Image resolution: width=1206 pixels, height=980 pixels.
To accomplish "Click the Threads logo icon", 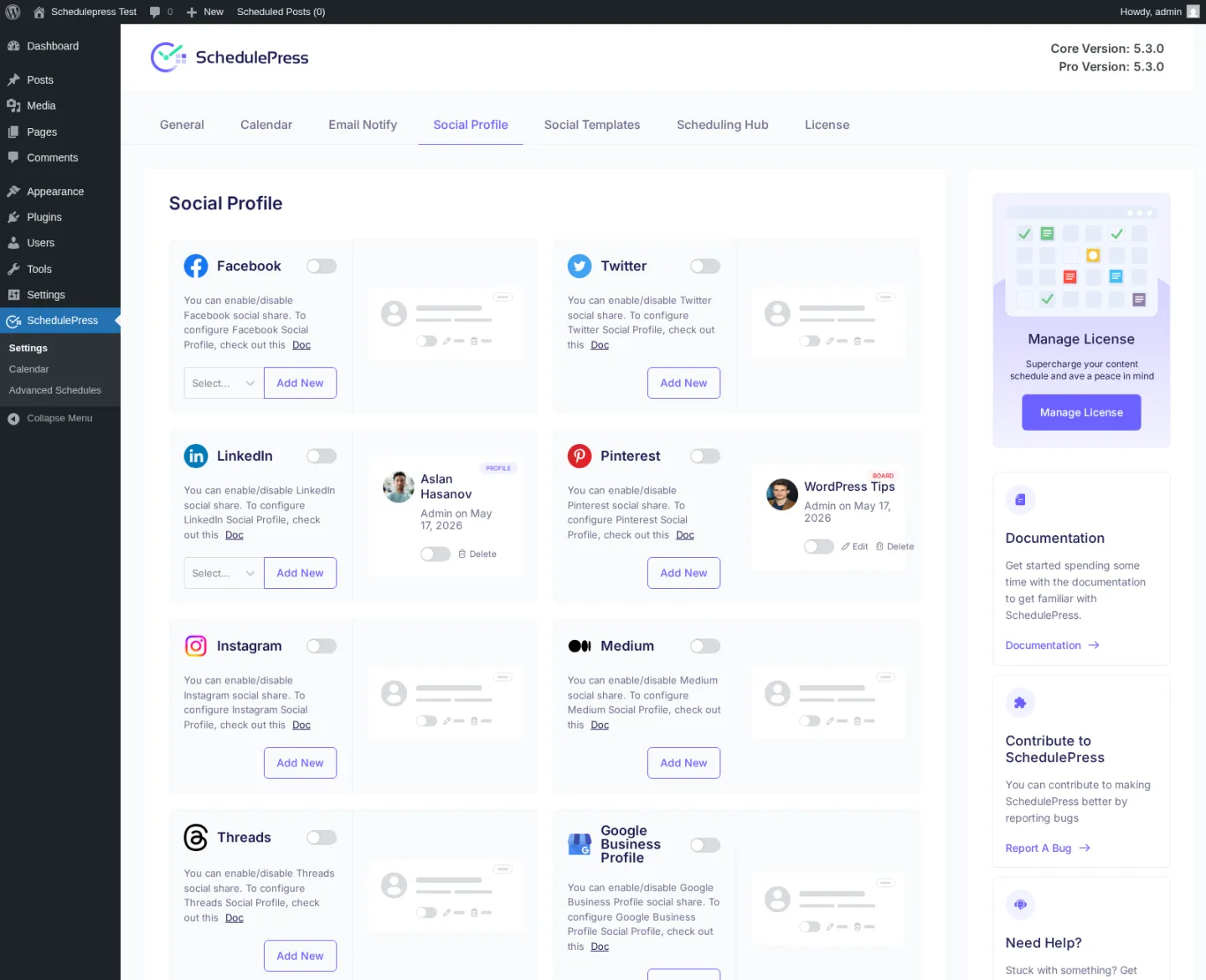I will click(196, 838).
